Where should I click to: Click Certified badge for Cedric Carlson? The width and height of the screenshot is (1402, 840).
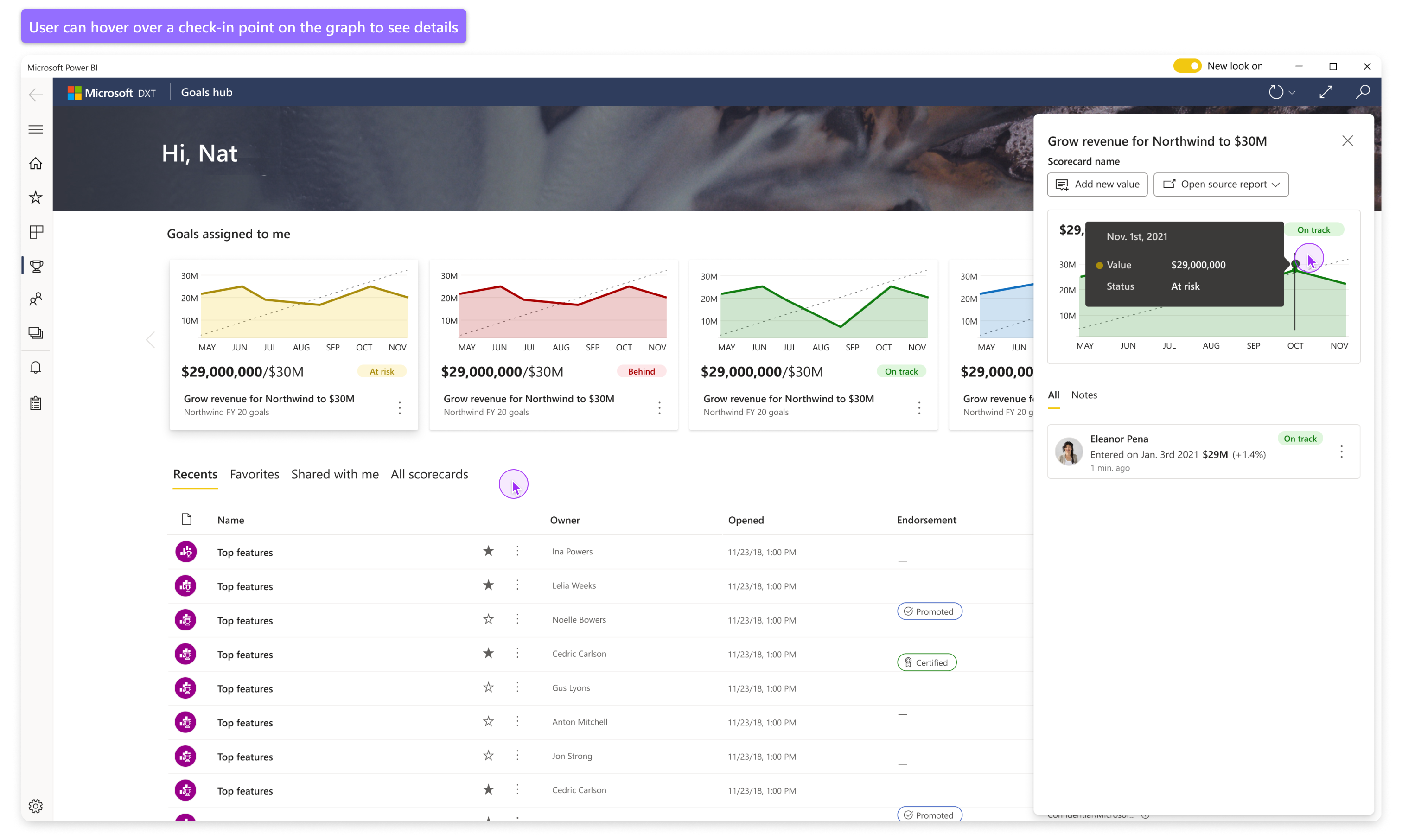(x=927, y=662)
